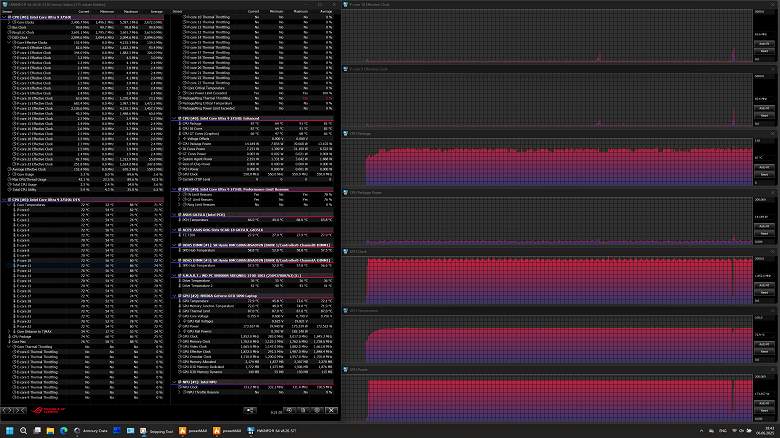Open taskbar Search
Screen dimensions: 780x438
pyautogui.click(x=24, y=431)
